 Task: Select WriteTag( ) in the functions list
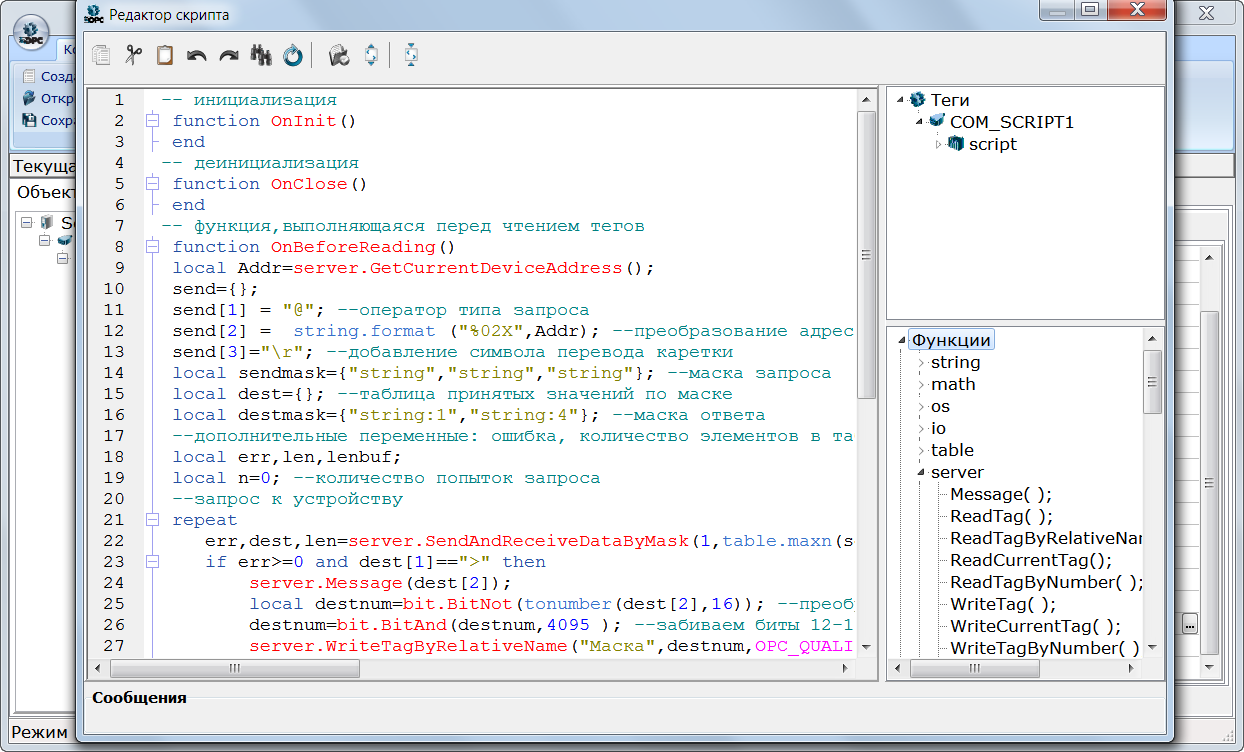1002,604
